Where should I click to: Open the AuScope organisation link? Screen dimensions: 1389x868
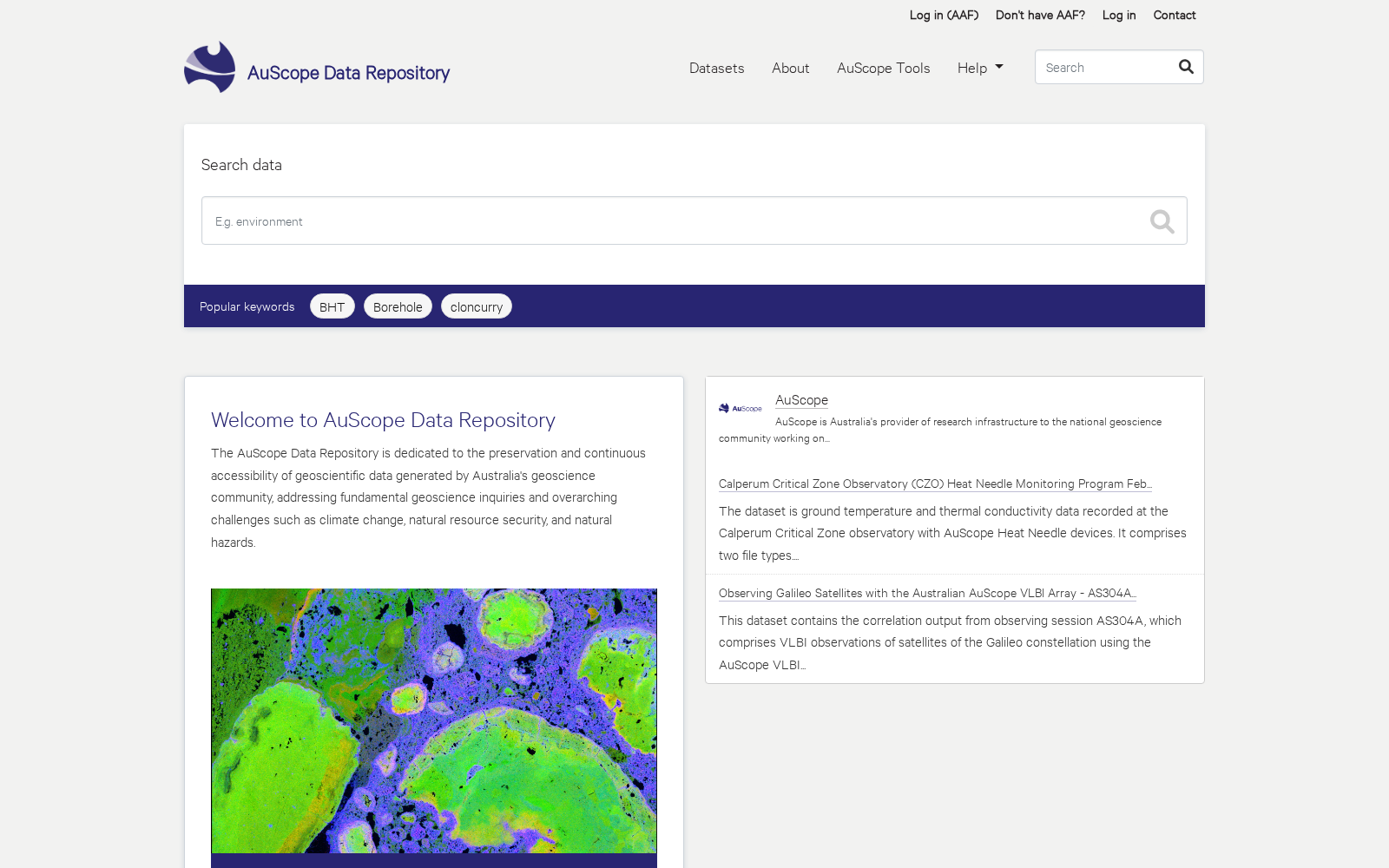coord(801,400)
